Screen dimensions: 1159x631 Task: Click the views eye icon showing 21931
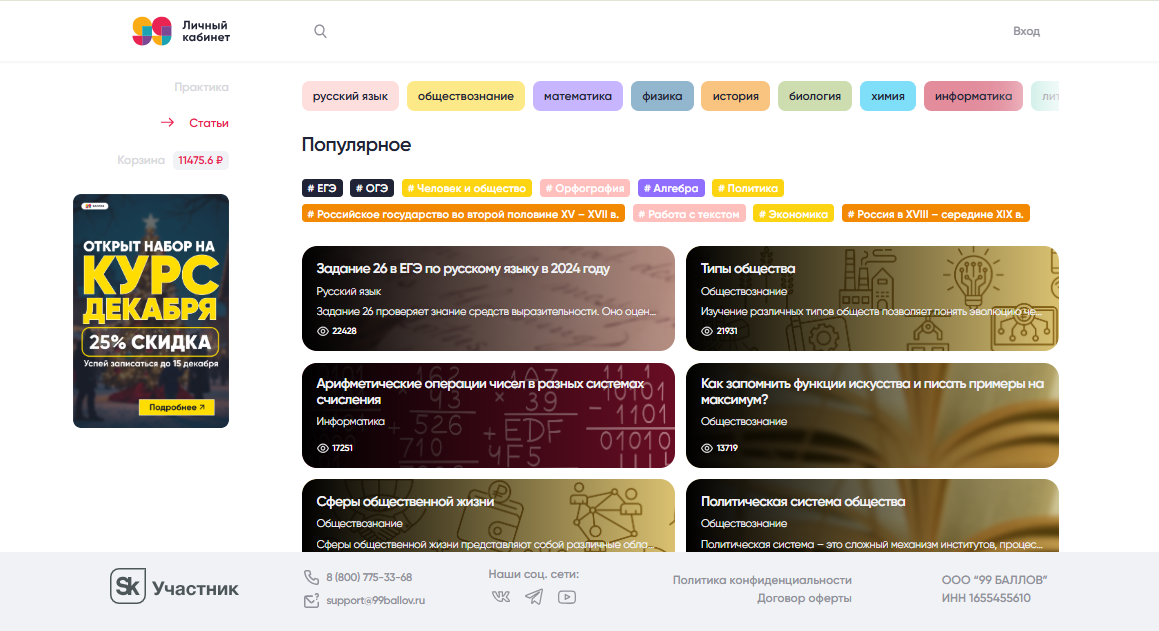(707, 331)
